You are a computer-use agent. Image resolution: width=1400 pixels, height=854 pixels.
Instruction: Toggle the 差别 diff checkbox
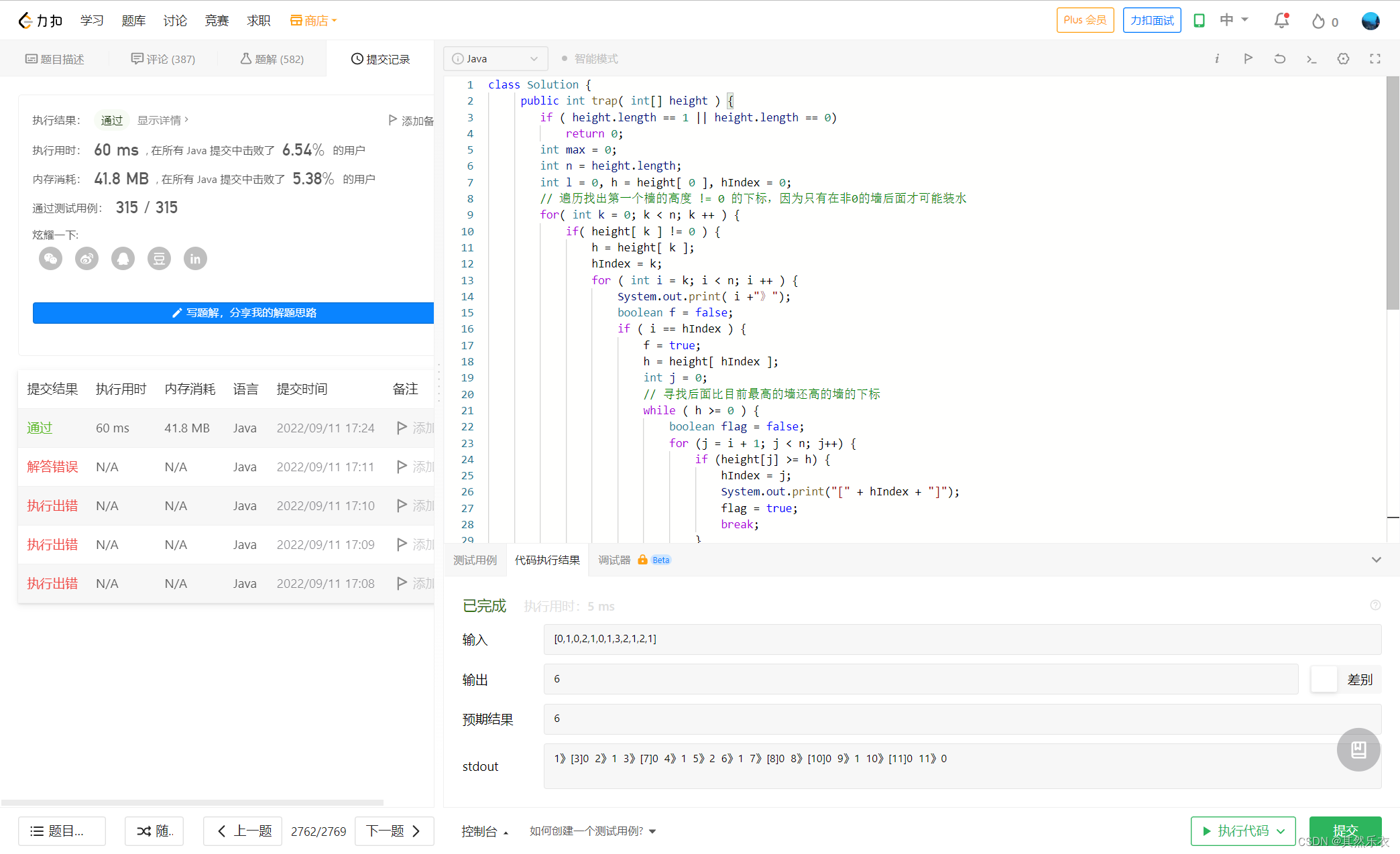[1324, 680]
